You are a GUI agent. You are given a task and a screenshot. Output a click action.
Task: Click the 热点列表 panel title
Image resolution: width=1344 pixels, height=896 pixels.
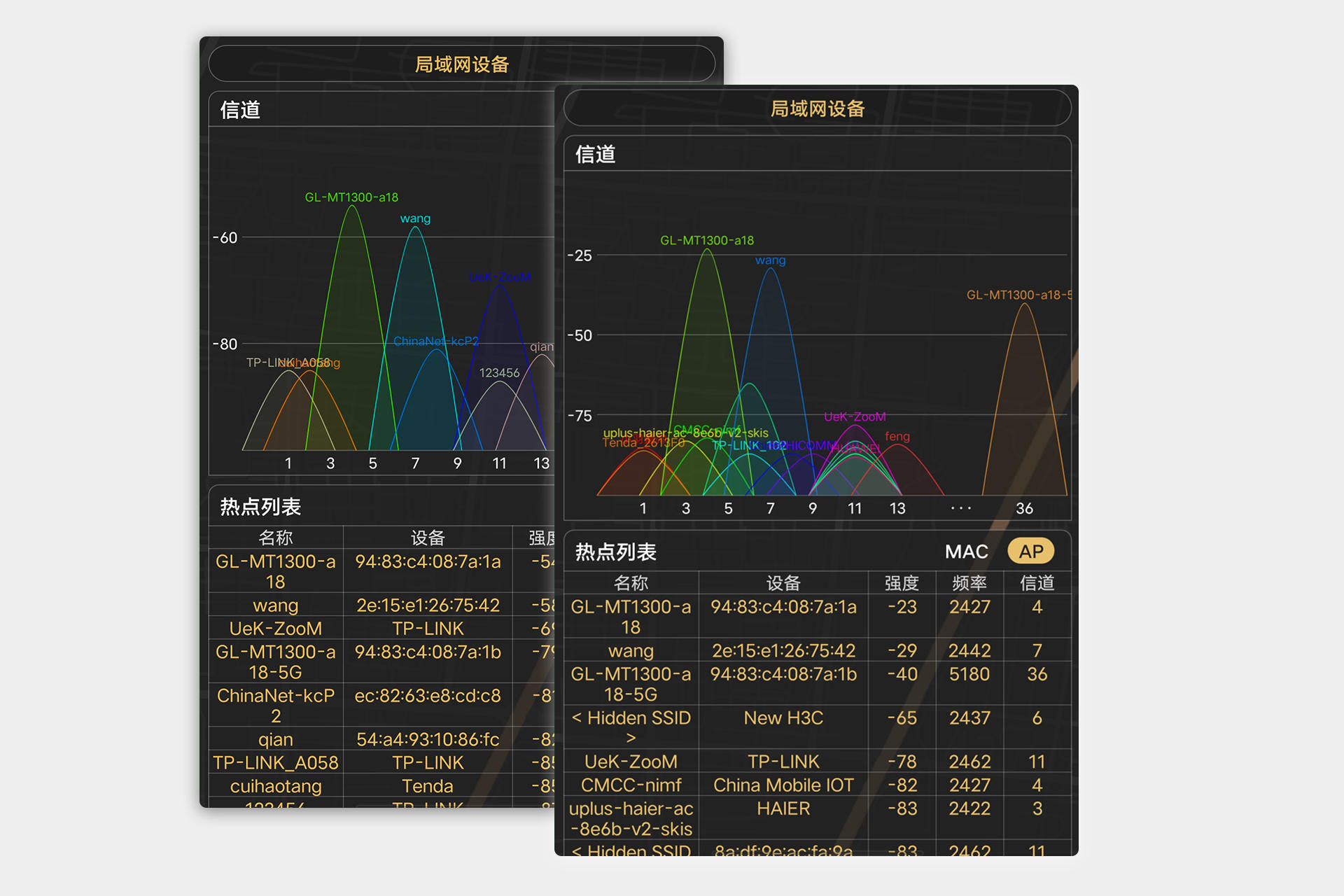[613, 552]
